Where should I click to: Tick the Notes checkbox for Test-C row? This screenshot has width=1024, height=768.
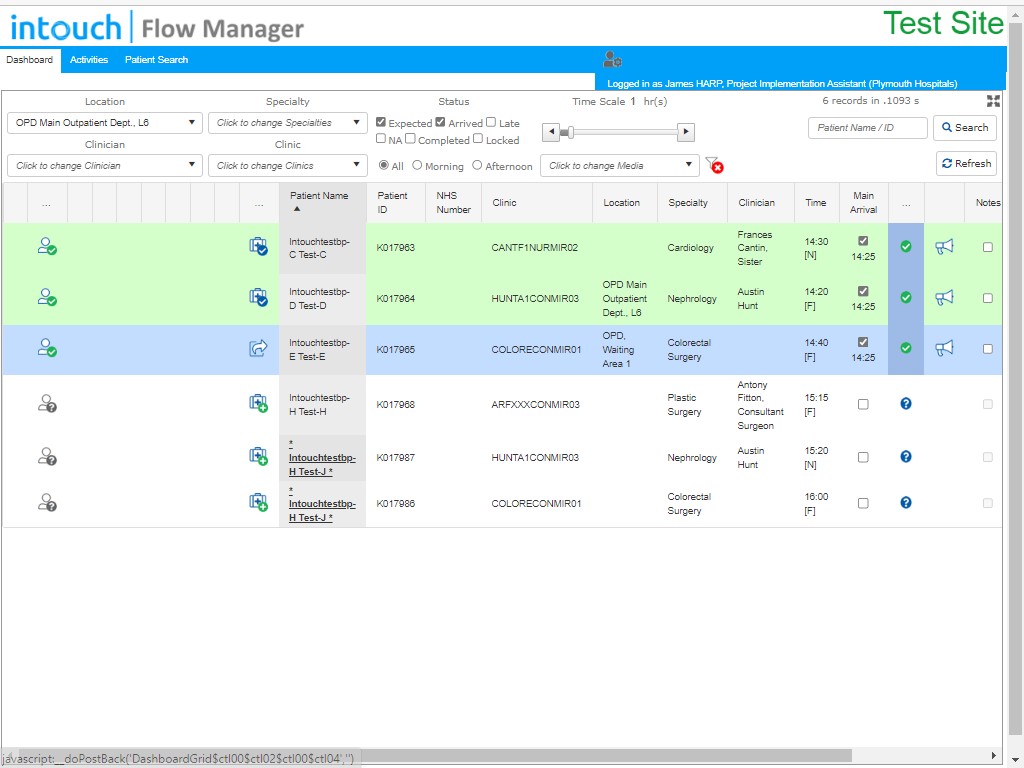click(x=987, y=247)
